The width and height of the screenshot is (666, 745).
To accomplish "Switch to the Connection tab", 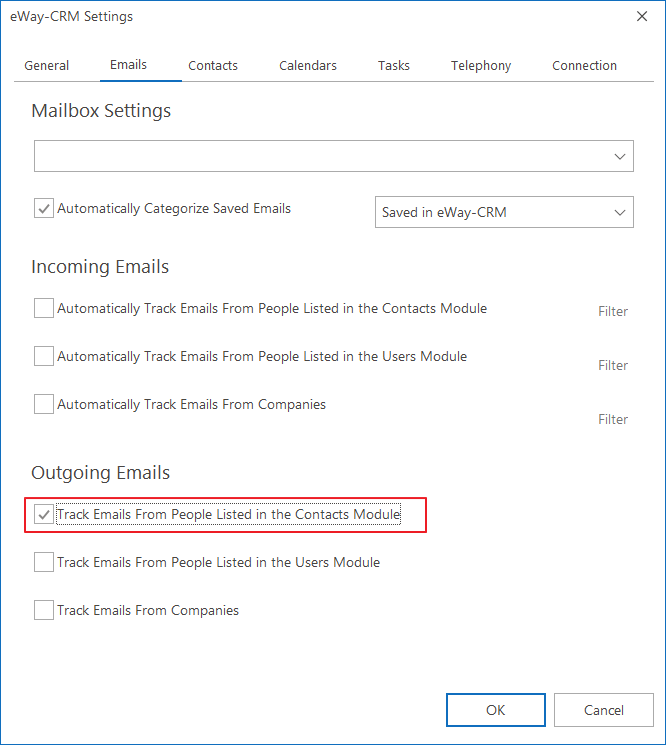I will point(584,65).
